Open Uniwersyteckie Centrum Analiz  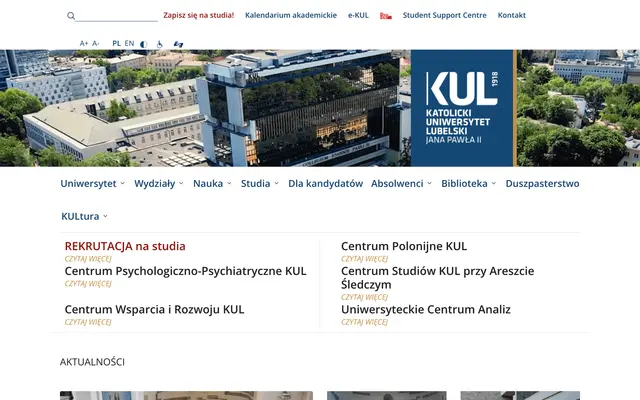point(426,309)
